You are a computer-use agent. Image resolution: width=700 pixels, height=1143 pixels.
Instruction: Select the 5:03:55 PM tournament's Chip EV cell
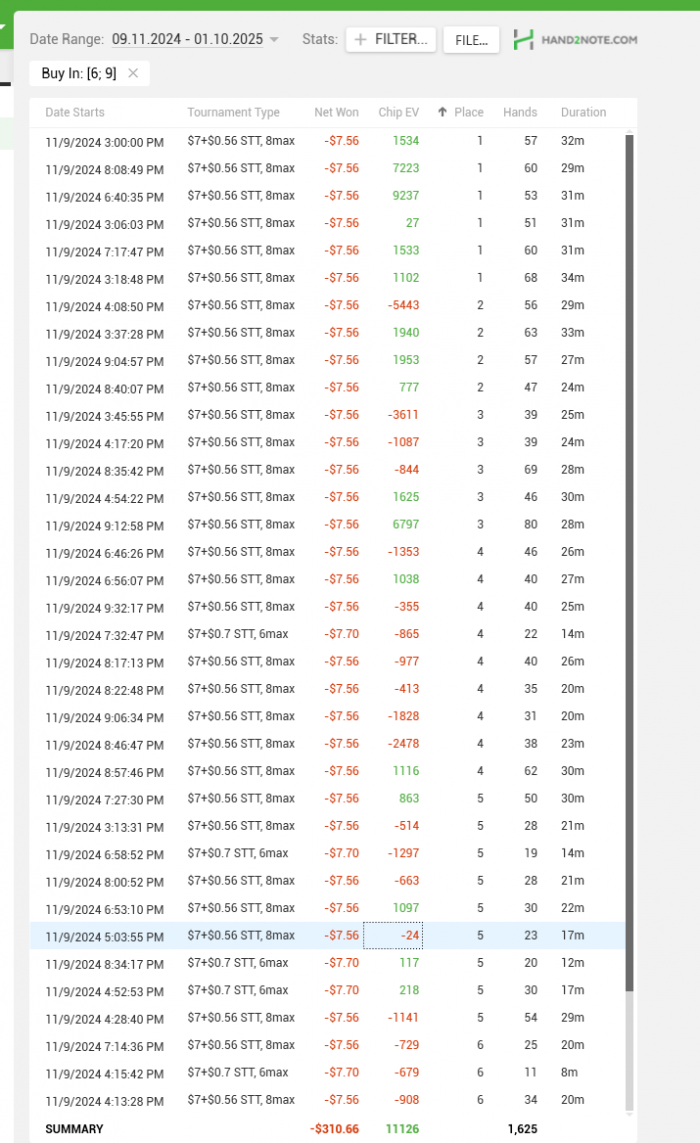point(393,936)
